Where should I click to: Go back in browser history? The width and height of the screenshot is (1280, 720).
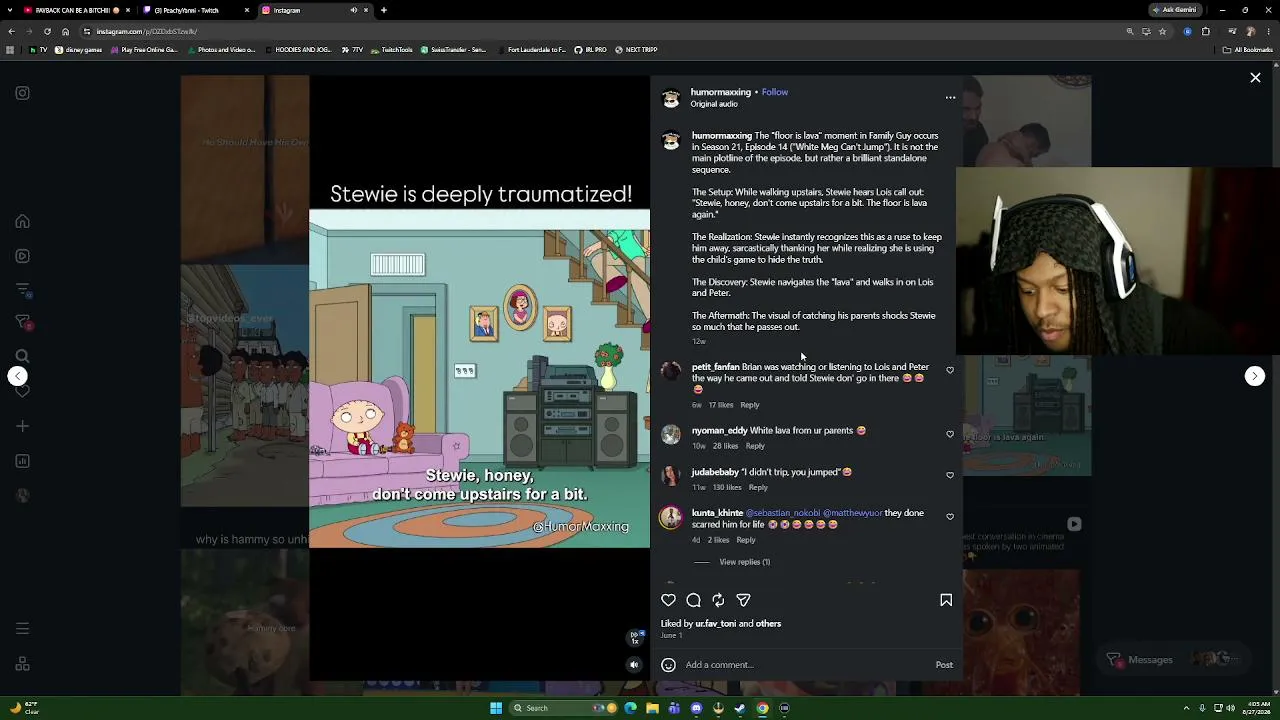[x=10, y=31]
